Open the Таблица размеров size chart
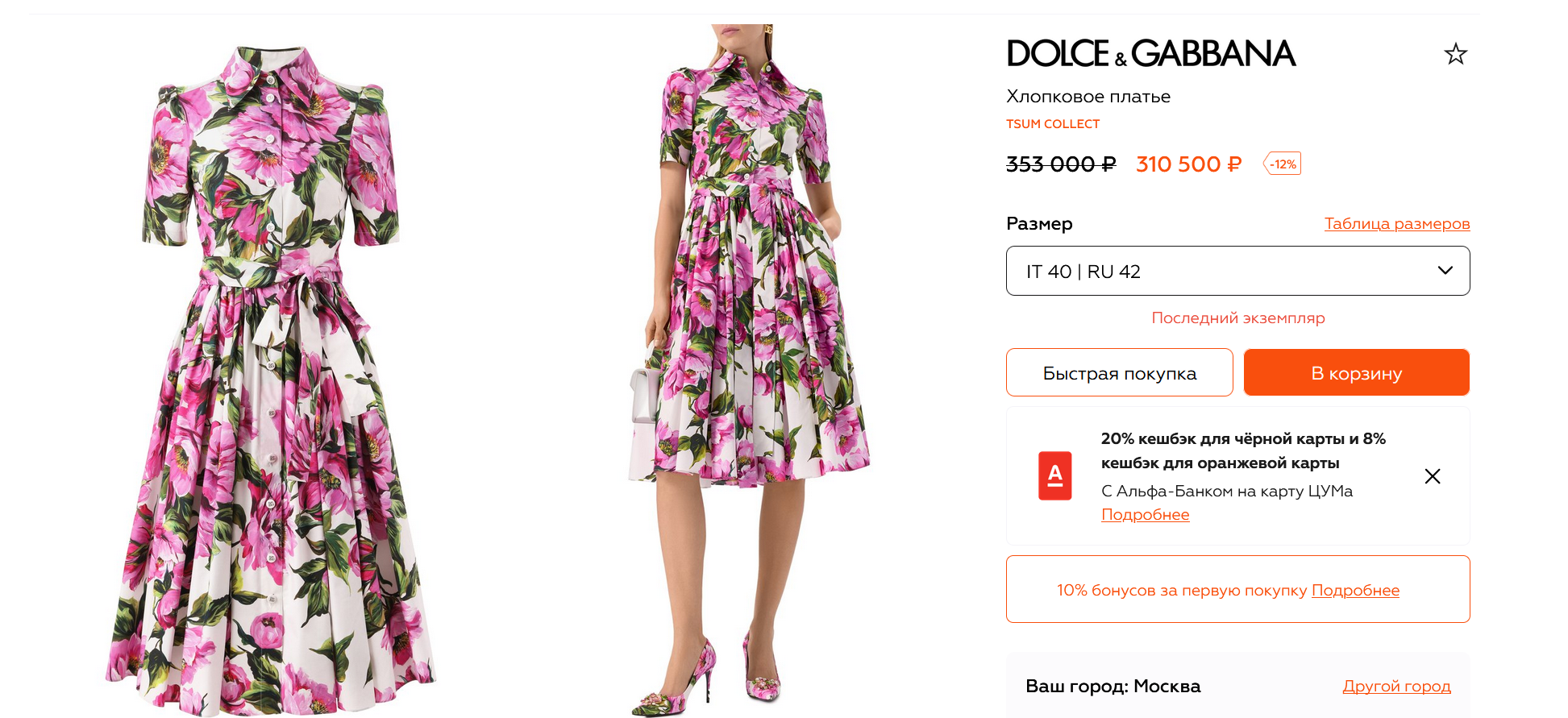 (1396, 223)
